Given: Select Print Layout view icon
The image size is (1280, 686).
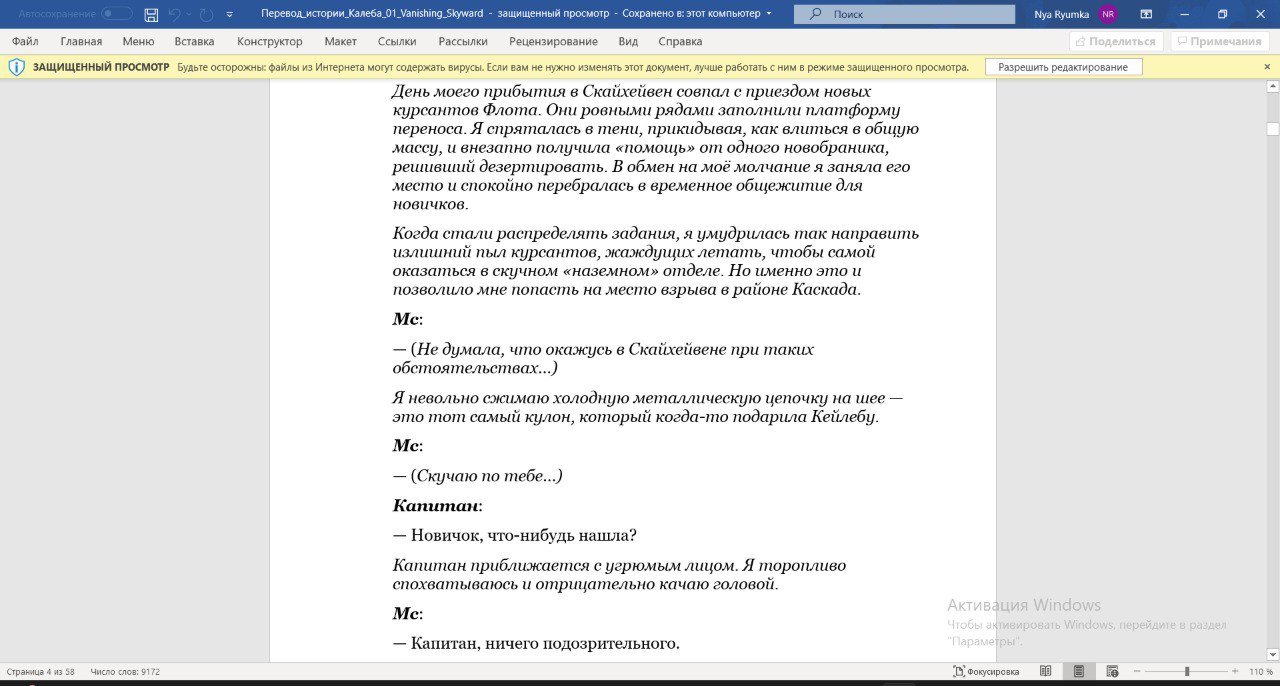Looking at the screenshot, I should 1079,672.
